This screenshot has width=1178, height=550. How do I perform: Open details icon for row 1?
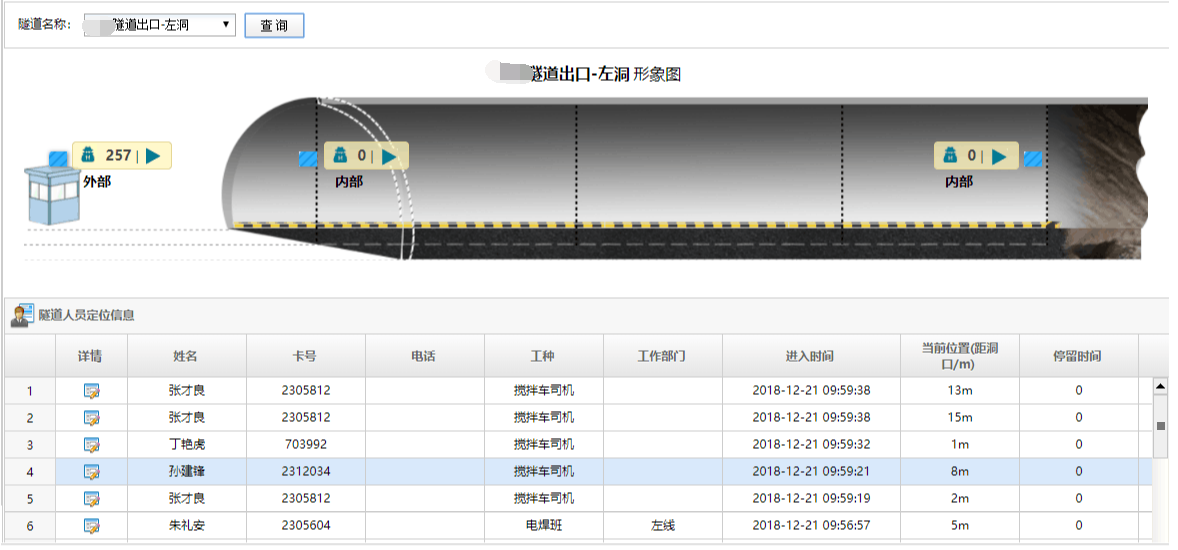click(92, 391)
